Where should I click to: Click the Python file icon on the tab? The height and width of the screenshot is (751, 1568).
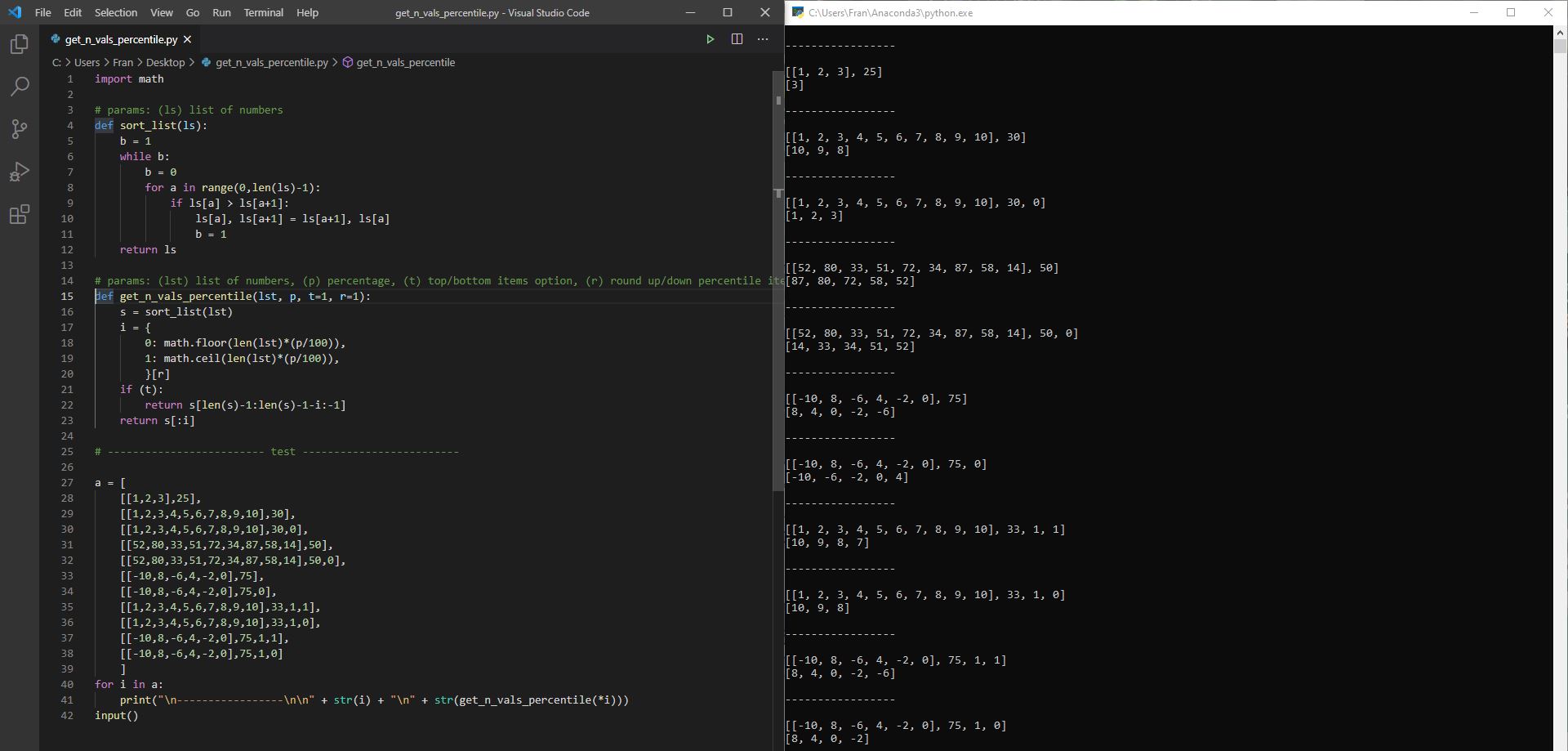click(56, 38)
